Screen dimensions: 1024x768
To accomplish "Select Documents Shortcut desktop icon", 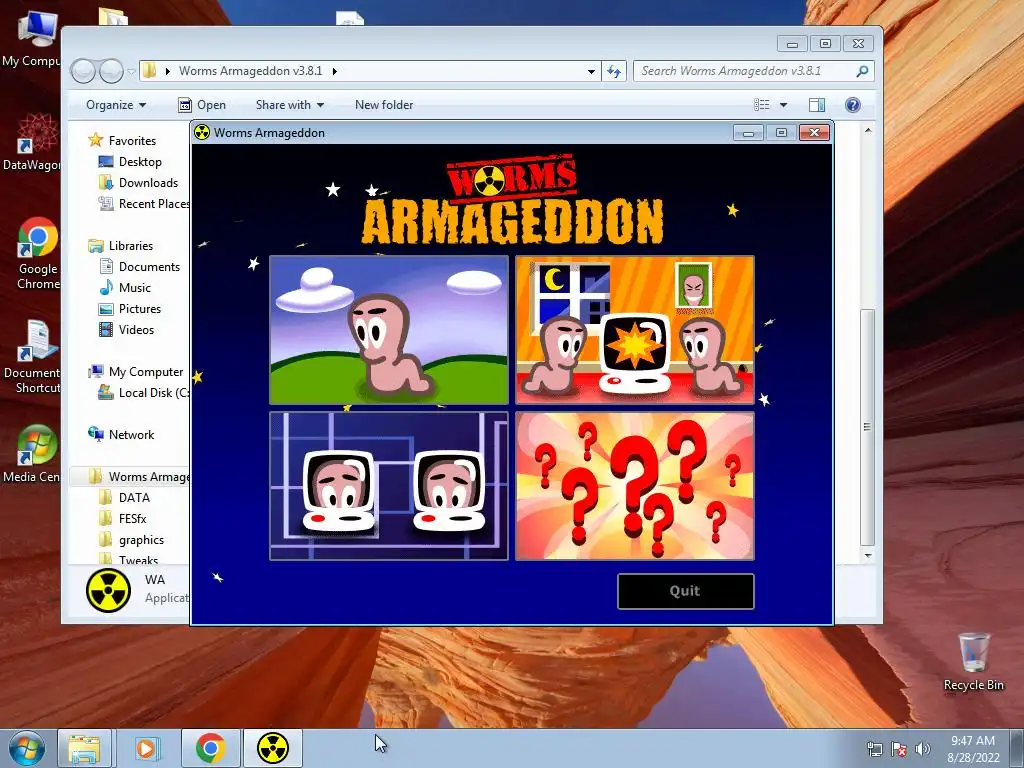I will click(33, 358).
